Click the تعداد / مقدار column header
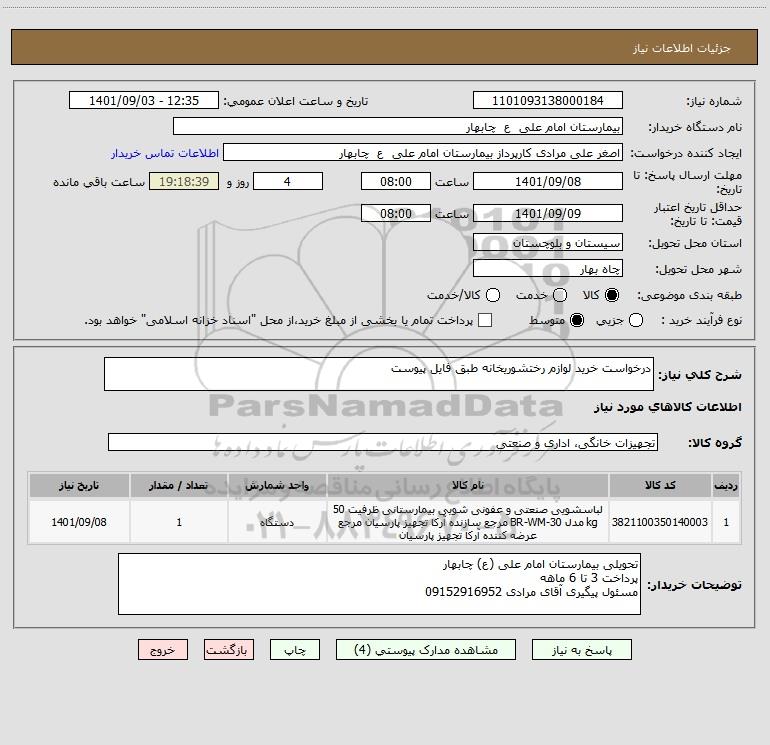The image size is (770, 745). [179, 485]
